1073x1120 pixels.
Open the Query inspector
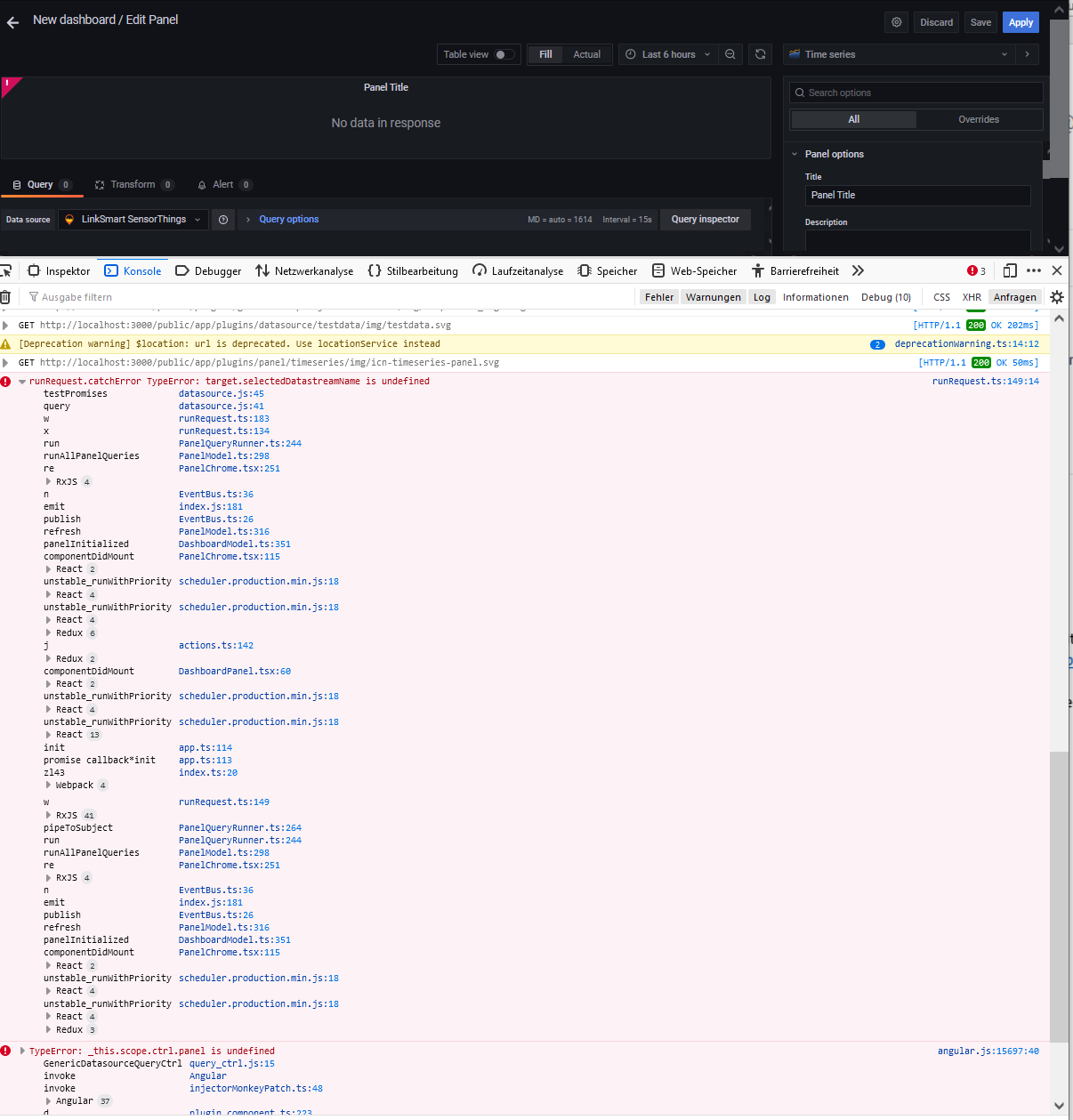(x=705, y=220)
